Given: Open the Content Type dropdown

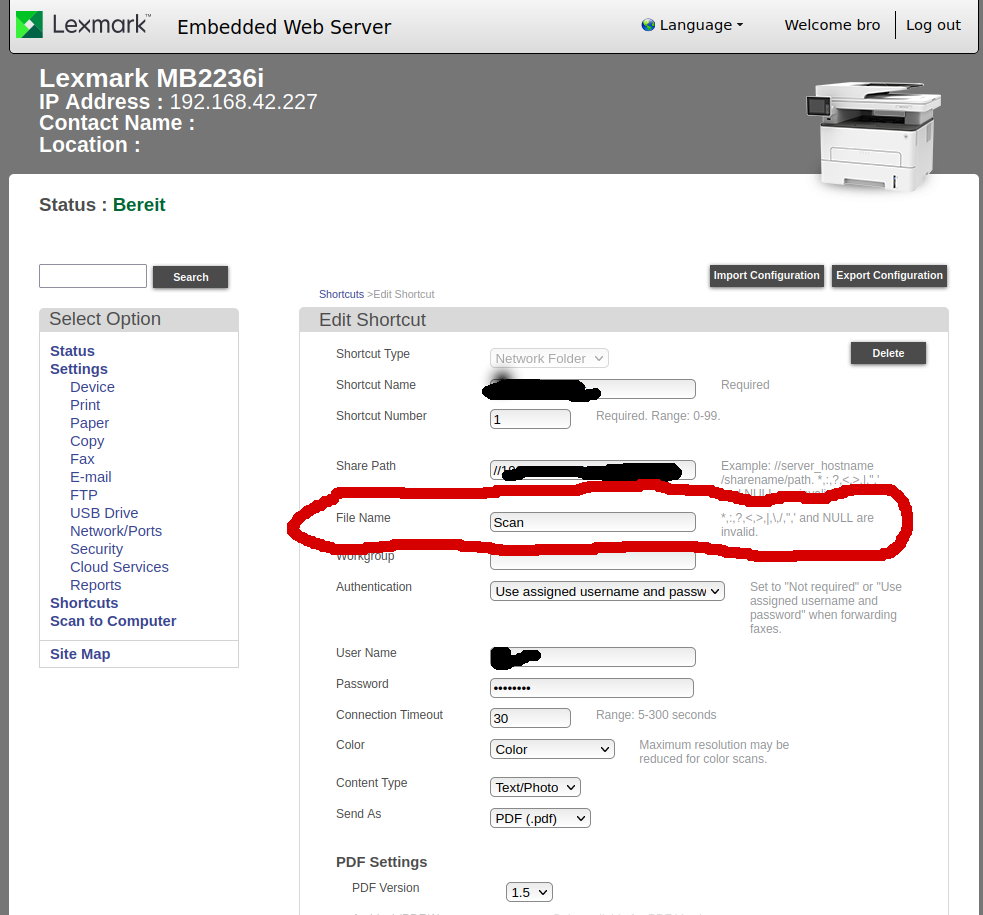Looking at the screenshot, I should (535, 787).
